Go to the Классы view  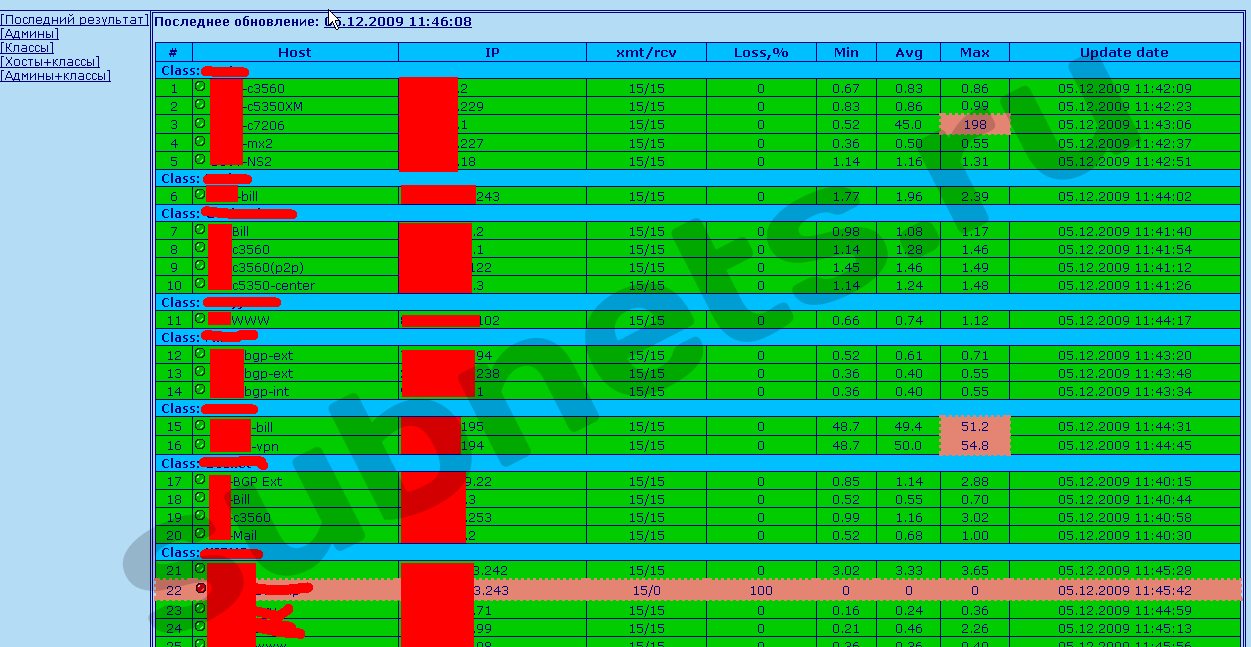(x=27, y=48)
